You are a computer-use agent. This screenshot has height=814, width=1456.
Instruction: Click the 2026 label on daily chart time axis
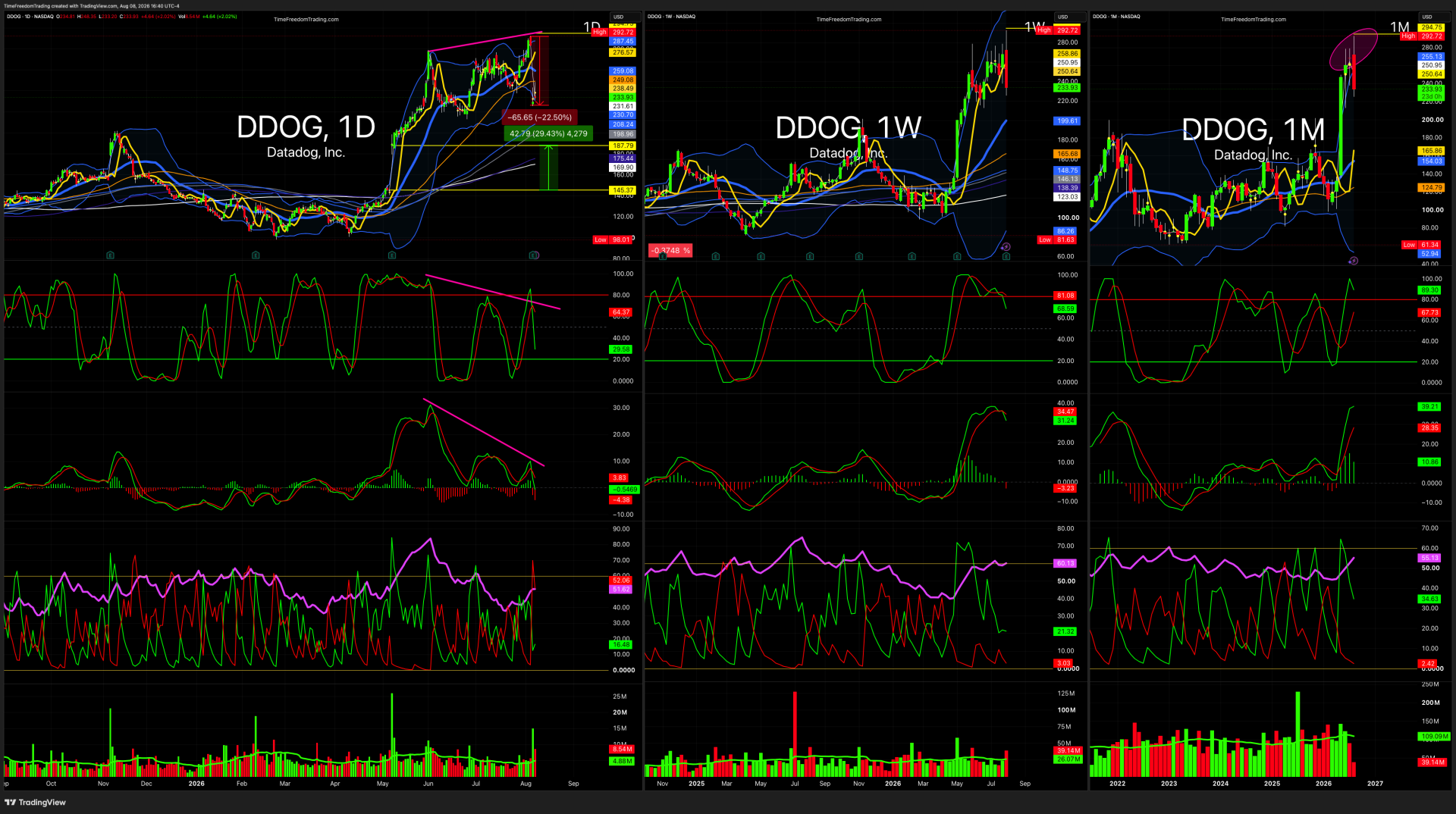(196, 784)
